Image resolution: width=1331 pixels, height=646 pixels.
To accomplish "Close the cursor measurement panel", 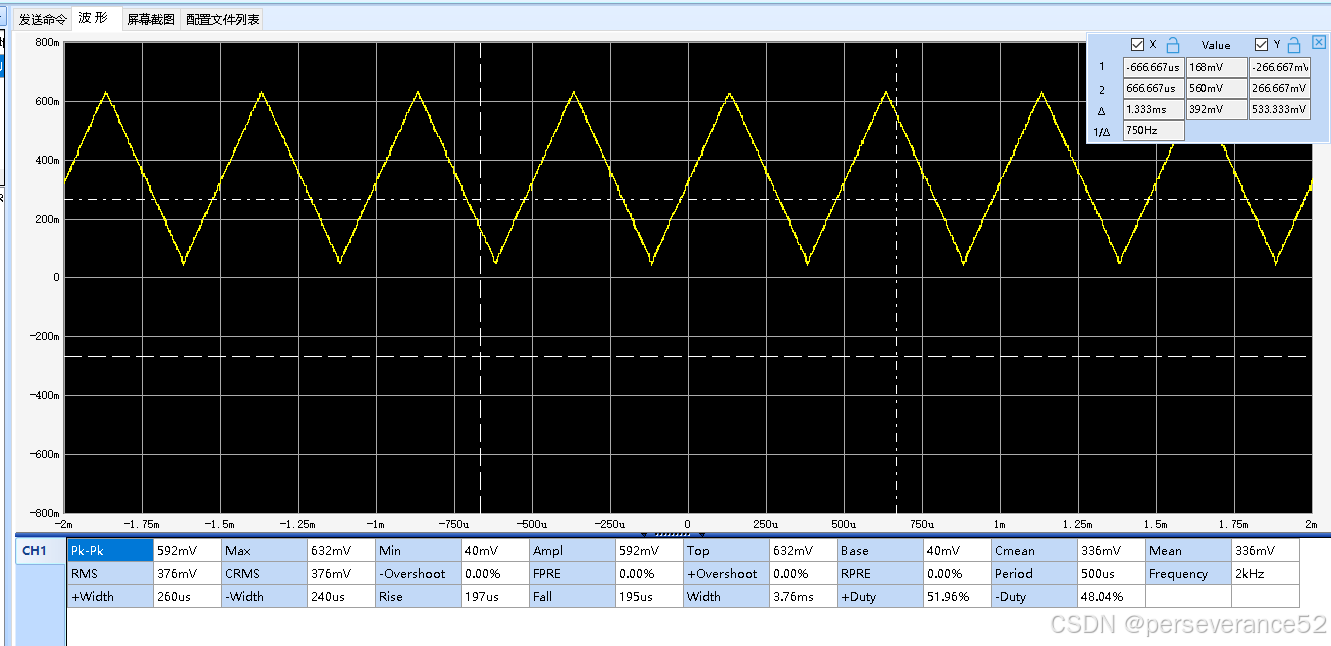I will 1319,43.
